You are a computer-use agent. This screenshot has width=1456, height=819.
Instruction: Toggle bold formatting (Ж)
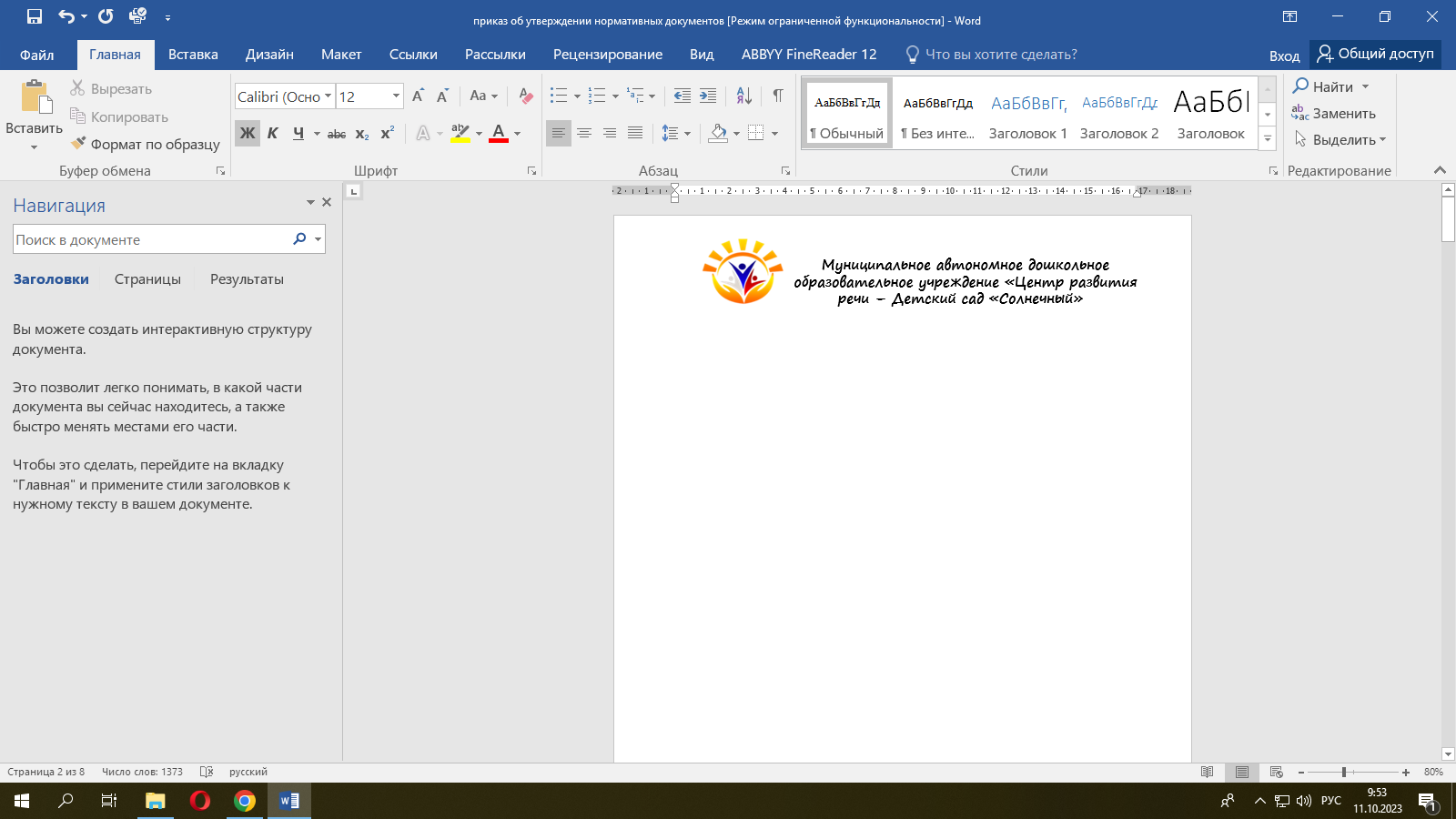point(248,133)
